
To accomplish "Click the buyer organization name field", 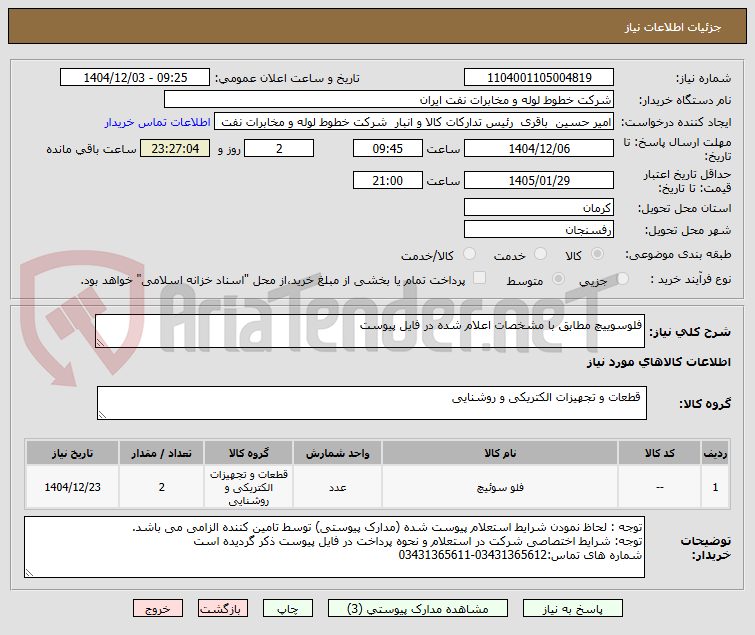I will [389, 100].
